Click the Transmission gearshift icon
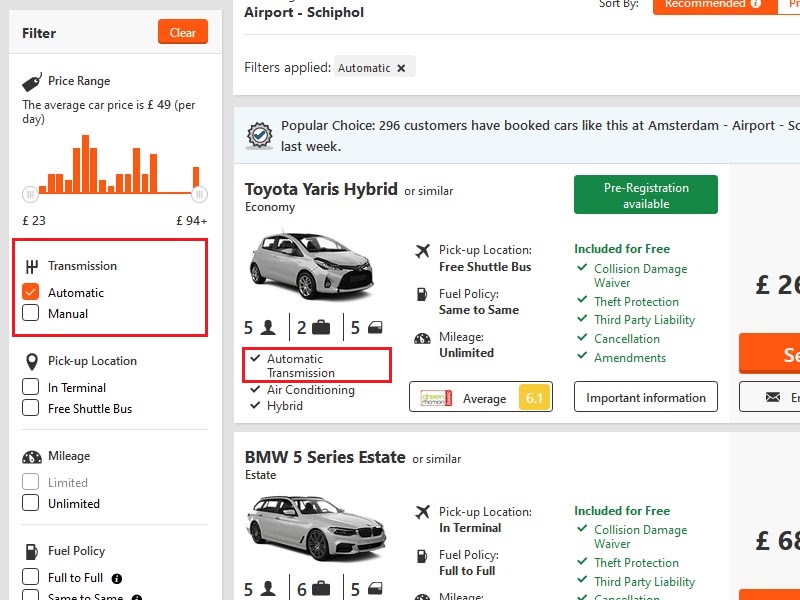This screenshot has height=600, width=800. [x=32, y=266]
